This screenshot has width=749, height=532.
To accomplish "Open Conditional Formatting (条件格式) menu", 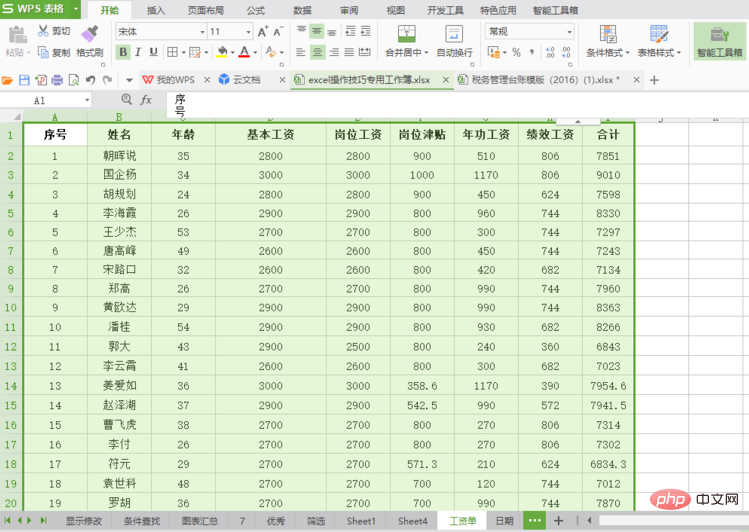I will coord(608,41).
